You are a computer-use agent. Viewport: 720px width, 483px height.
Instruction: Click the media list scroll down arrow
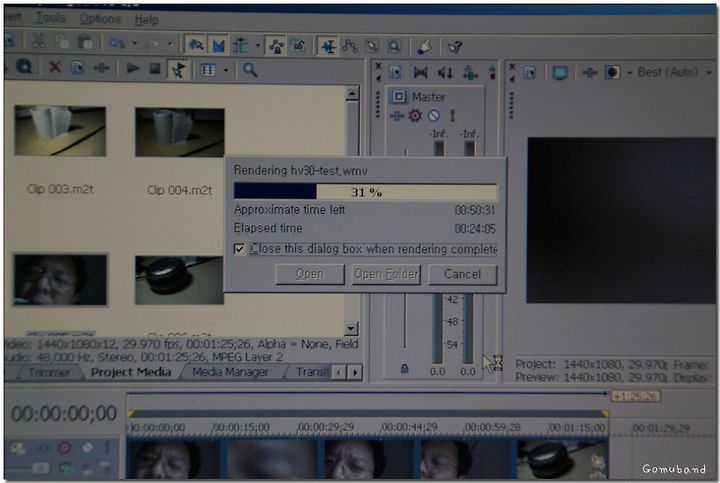click(351, 328)
